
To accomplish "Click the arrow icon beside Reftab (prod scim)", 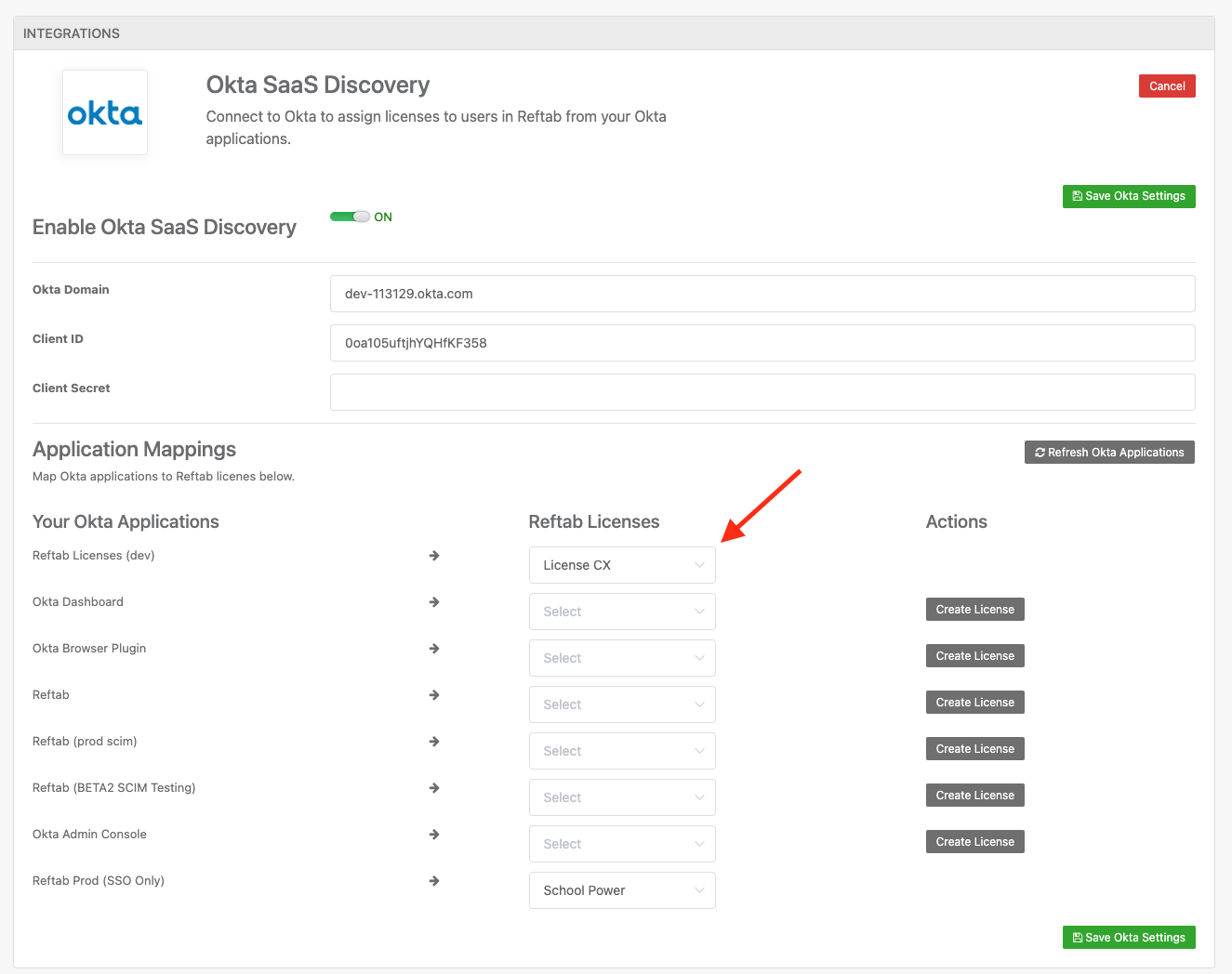I will pos(434,742).
